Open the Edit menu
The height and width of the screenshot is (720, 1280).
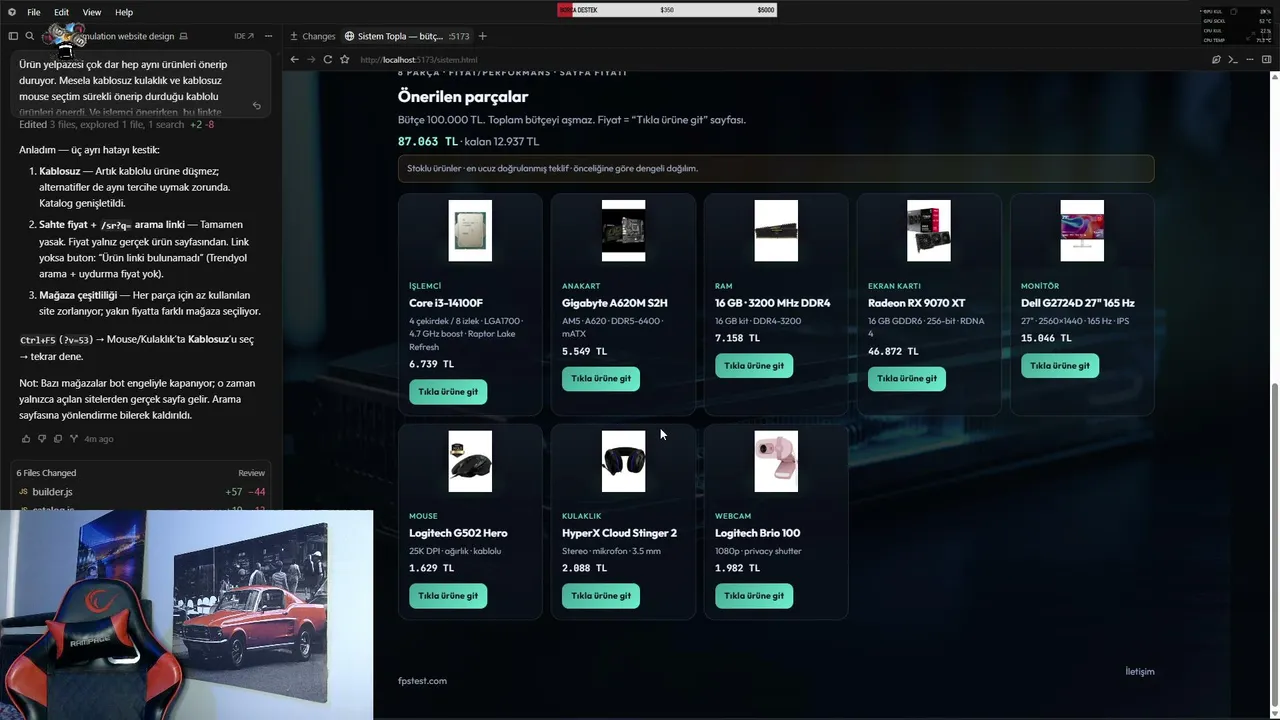(62, 12)
